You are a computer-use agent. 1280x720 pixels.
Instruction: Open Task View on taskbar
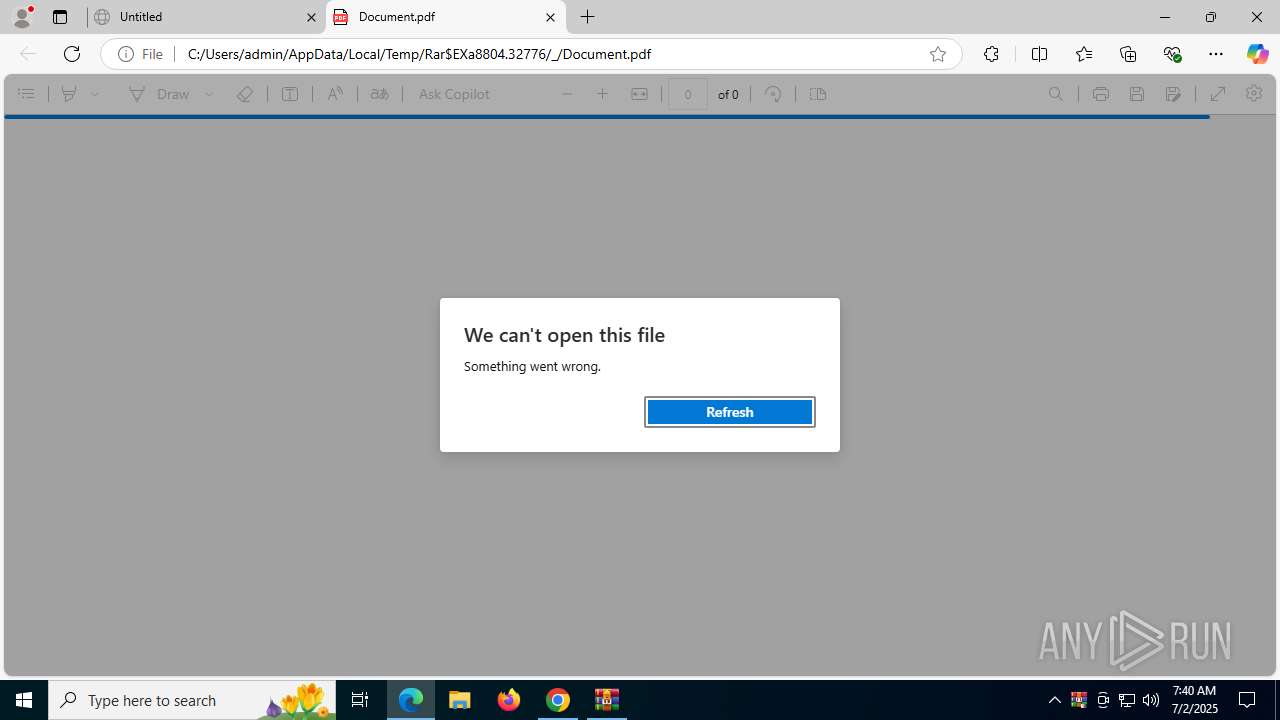tap(360, 700)
